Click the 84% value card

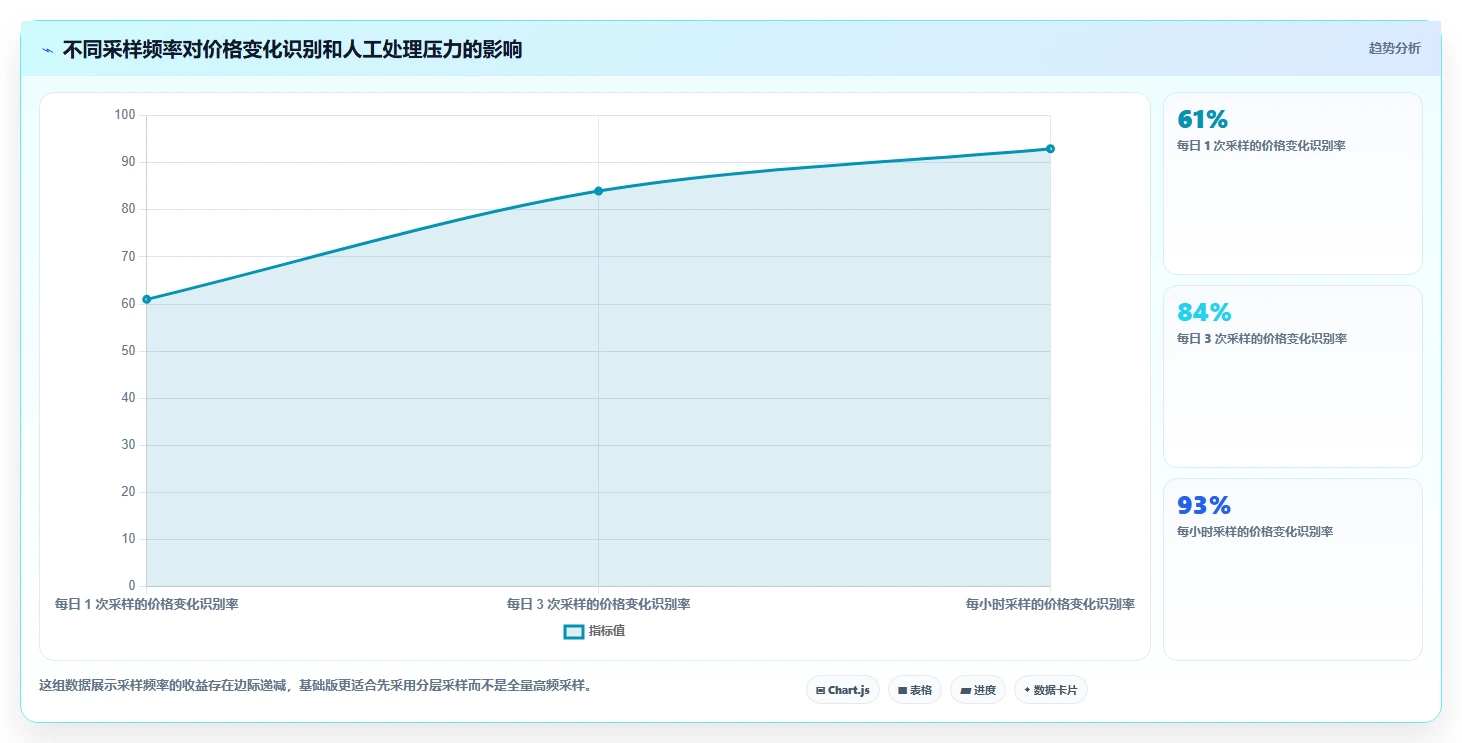click(x=1292, y=376)
